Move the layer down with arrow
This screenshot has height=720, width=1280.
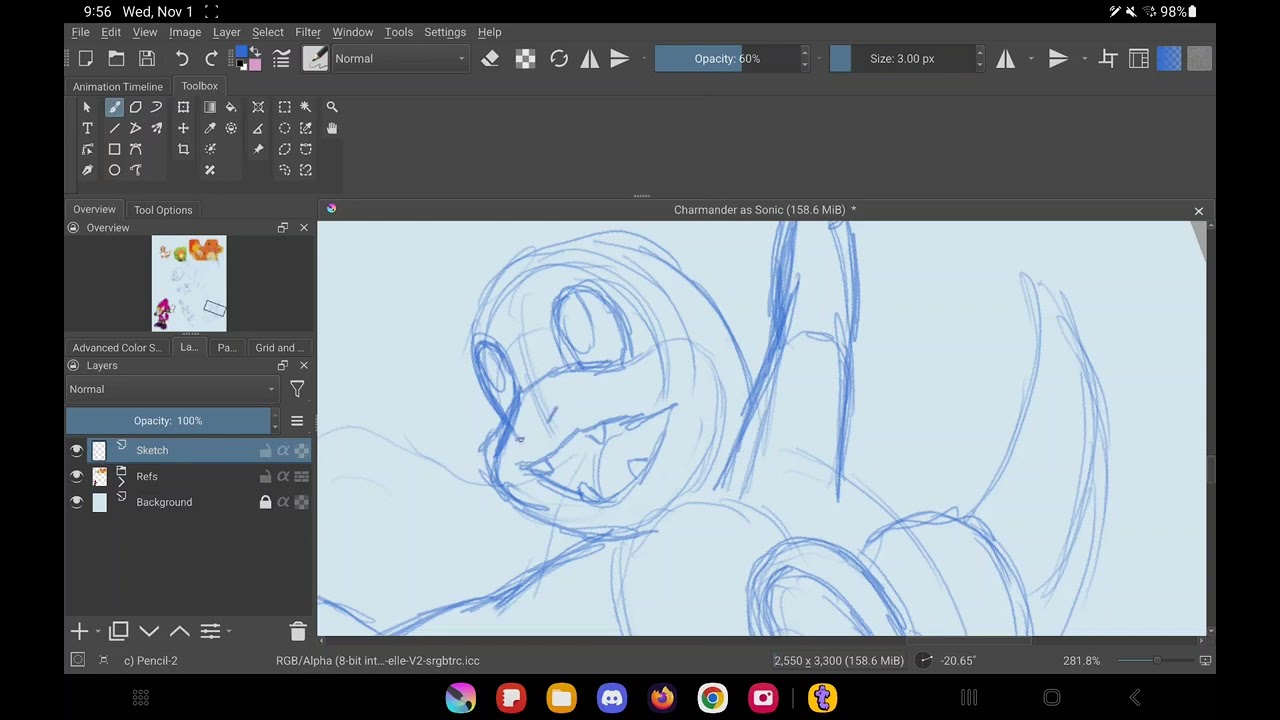point(149,631)
